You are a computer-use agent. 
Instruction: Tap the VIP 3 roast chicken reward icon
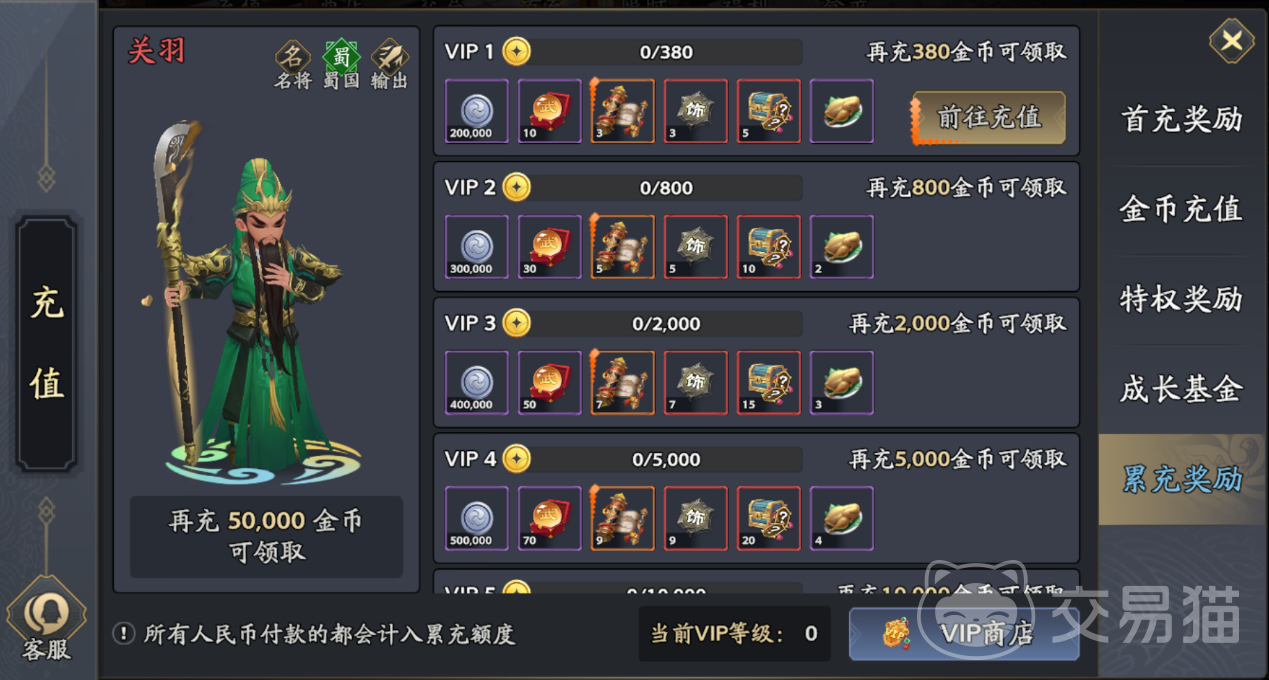coord(841,383)
